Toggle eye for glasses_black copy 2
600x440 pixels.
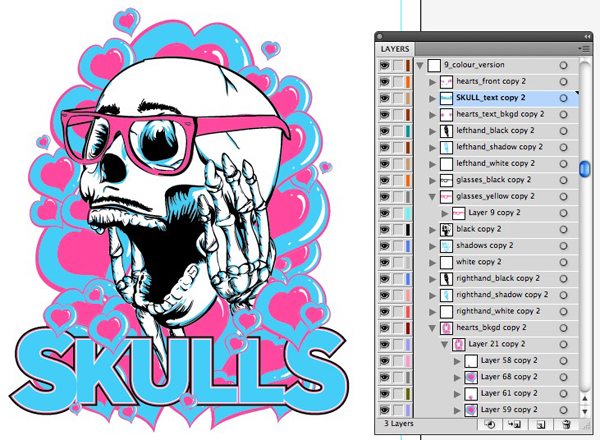[385, 180]
